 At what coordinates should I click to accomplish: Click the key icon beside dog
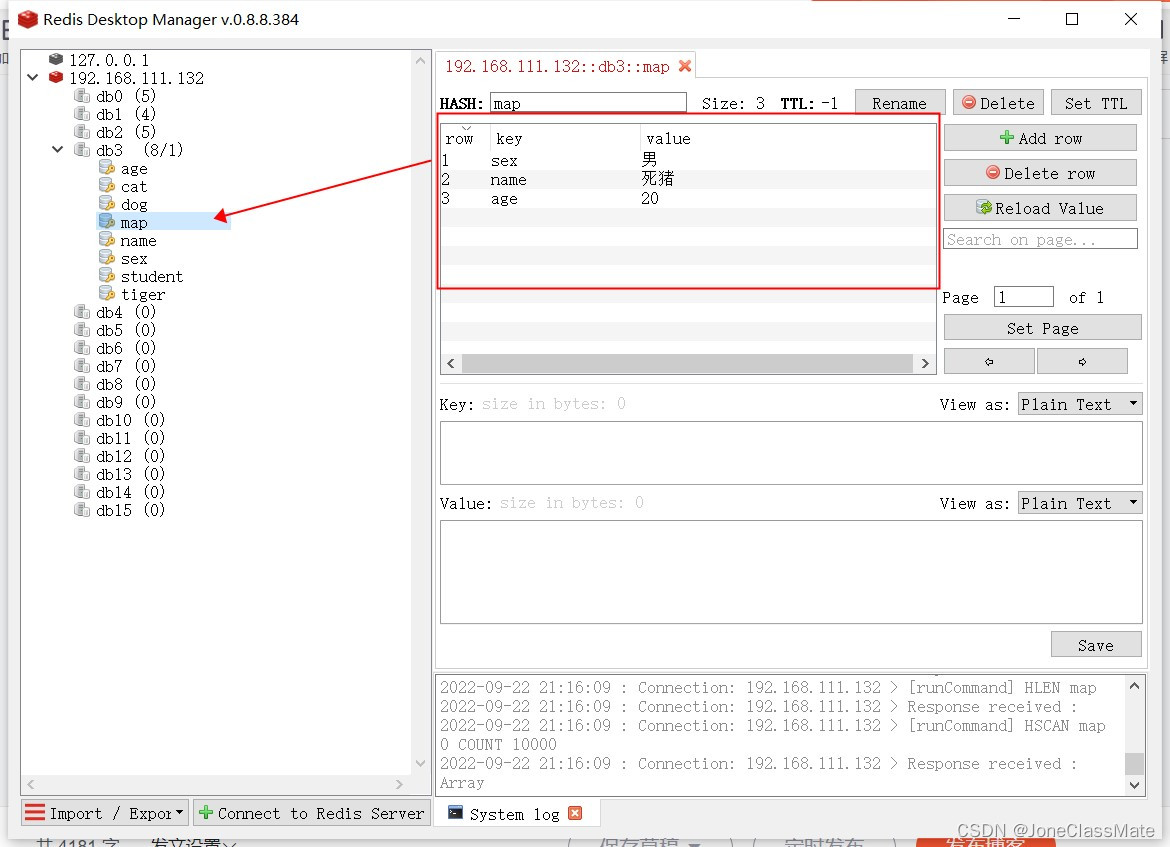(107, 204)
